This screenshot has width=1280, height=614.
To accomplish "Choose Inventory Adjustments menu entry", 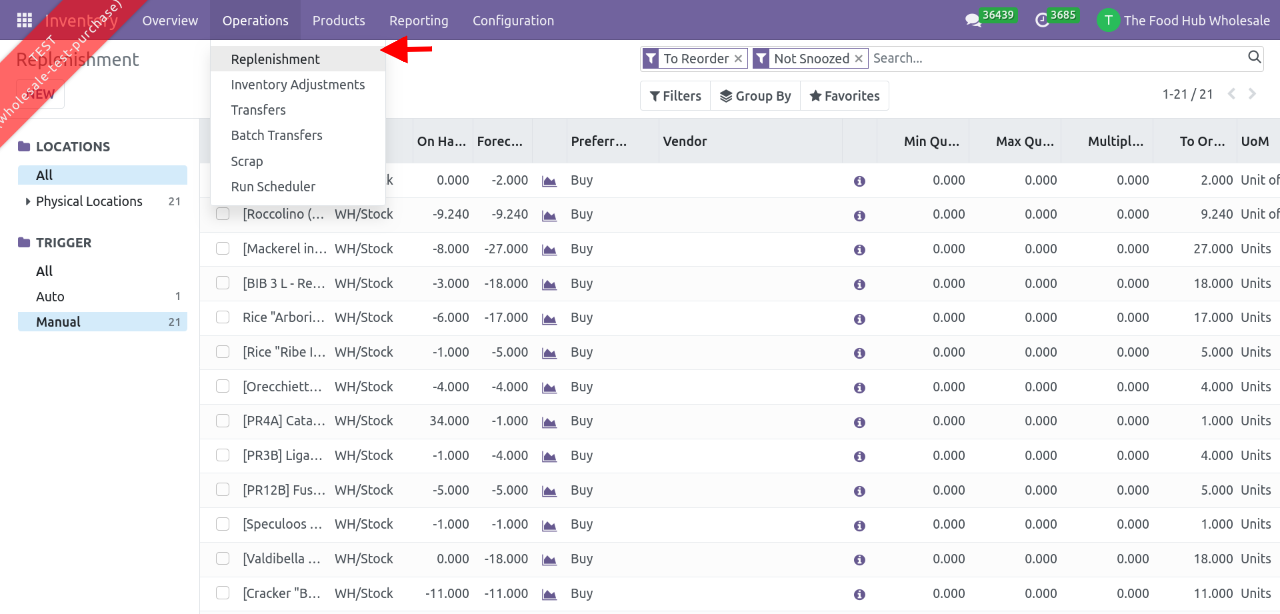I will (x=298, y=85).
